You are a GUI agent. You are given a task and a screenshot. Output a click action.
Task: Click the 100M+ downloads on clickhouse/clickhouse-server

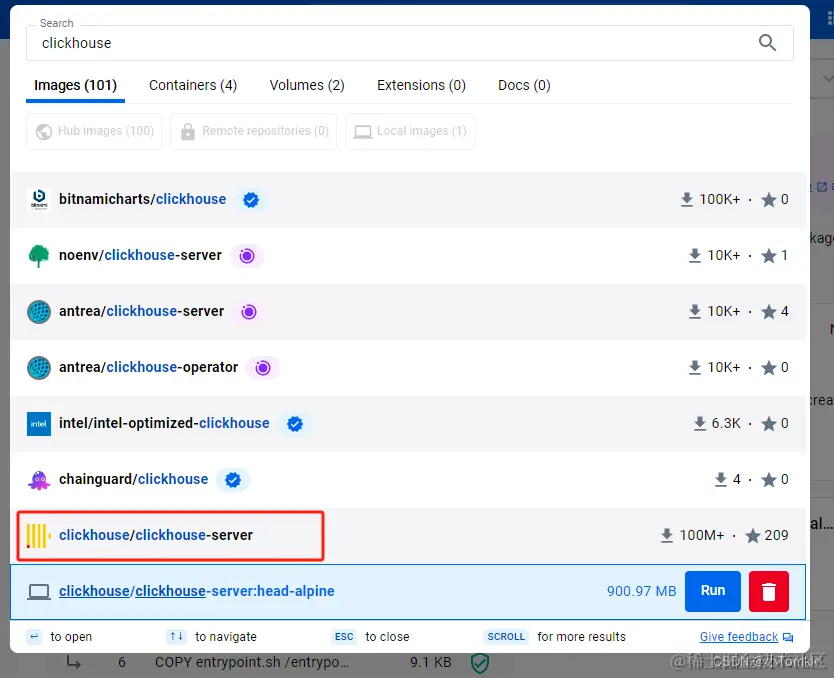point(702,535)
